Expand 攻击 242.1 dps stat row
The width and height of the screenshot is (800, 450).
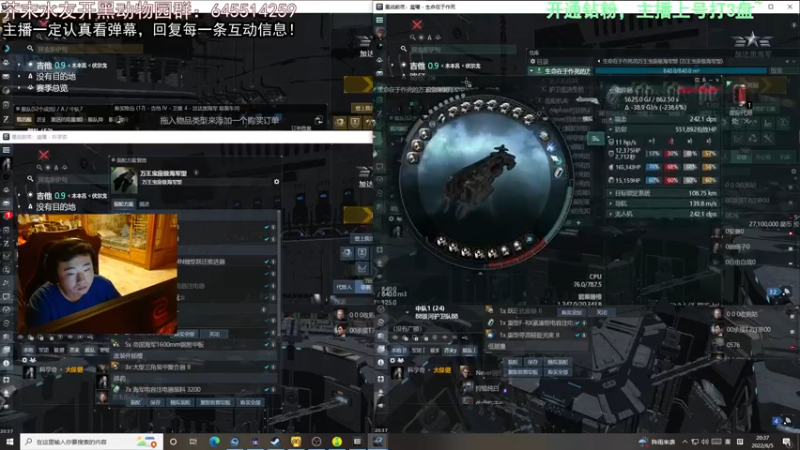pyautogui.click(x=664, y=119)
